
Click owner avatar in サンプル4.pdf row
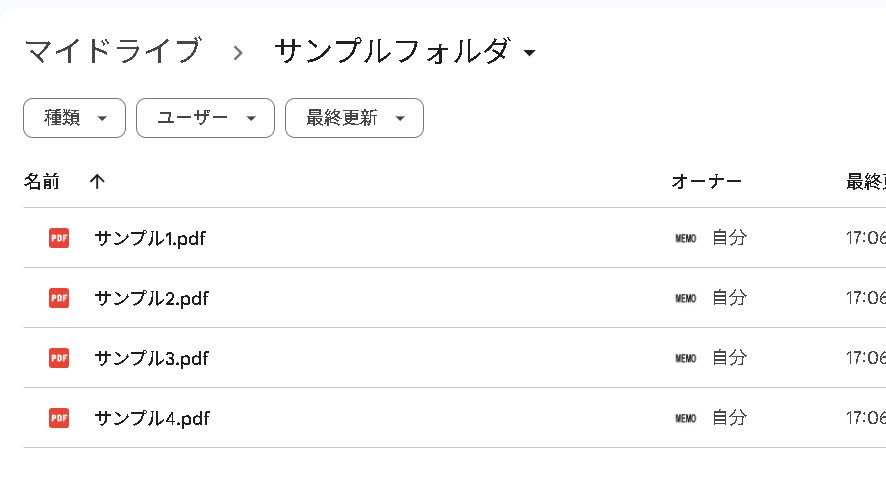[x=685, y=418]
